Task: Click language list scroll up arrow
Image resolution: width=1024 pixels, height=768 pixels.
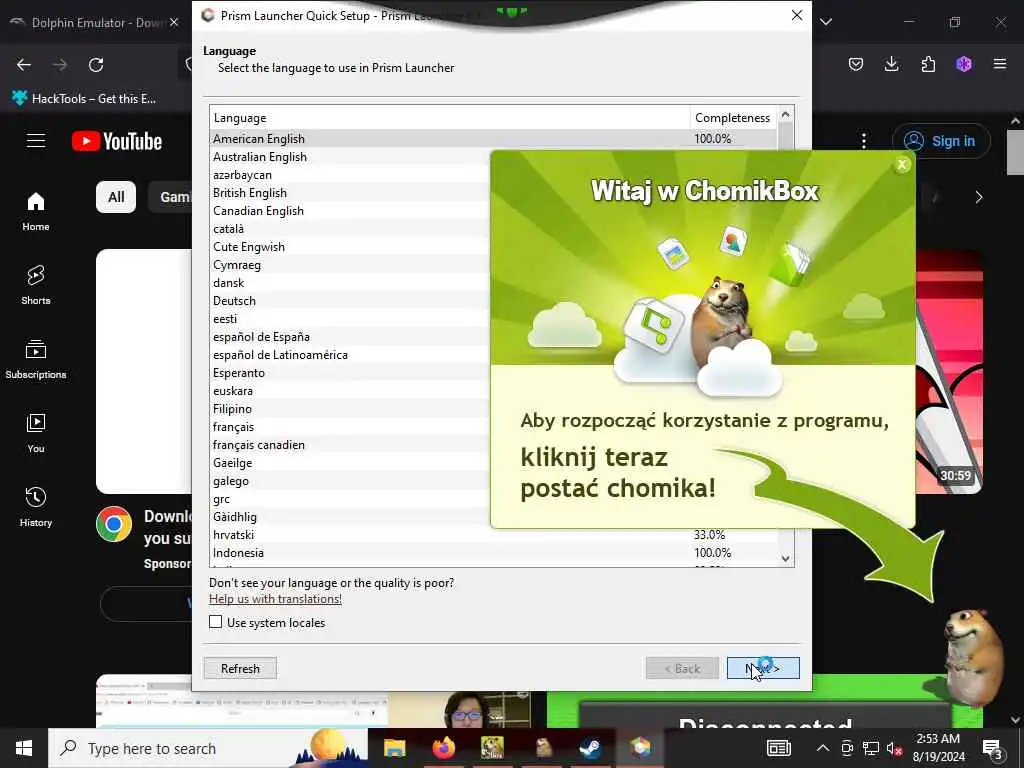Action: (x=786, y=115)
